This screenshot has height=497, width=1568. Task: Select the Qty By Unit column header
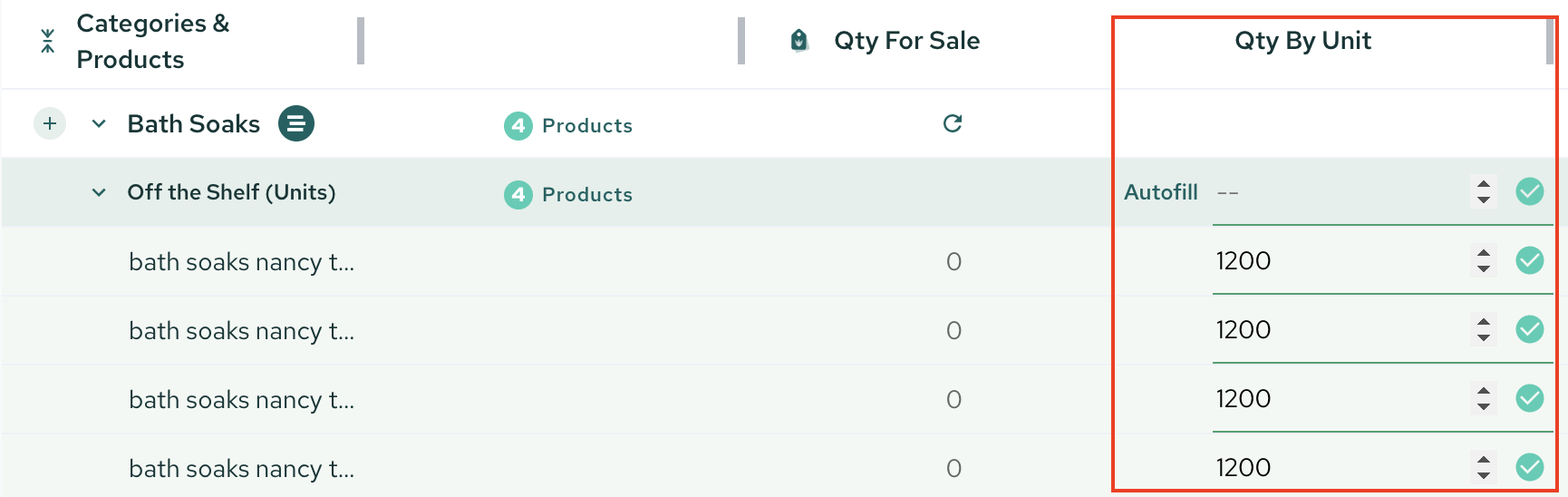click(1302, 41)
